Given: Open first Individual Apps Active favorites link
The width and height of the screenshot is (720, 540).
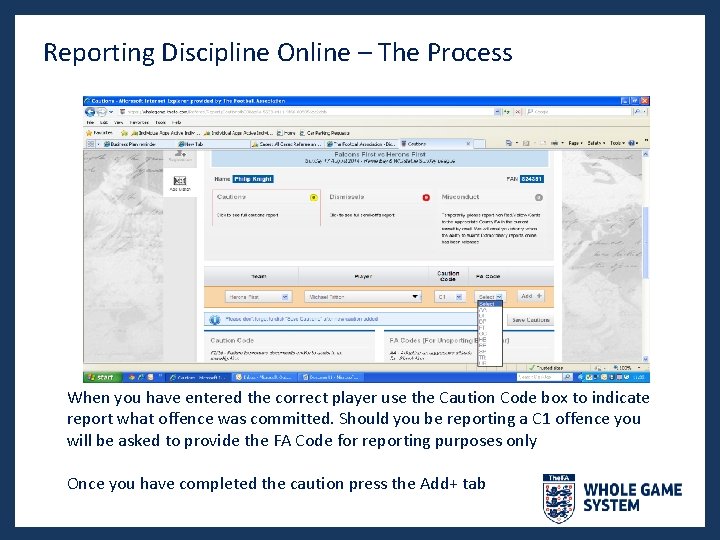Looking at the screenshot, I should (x=165, y=133).
